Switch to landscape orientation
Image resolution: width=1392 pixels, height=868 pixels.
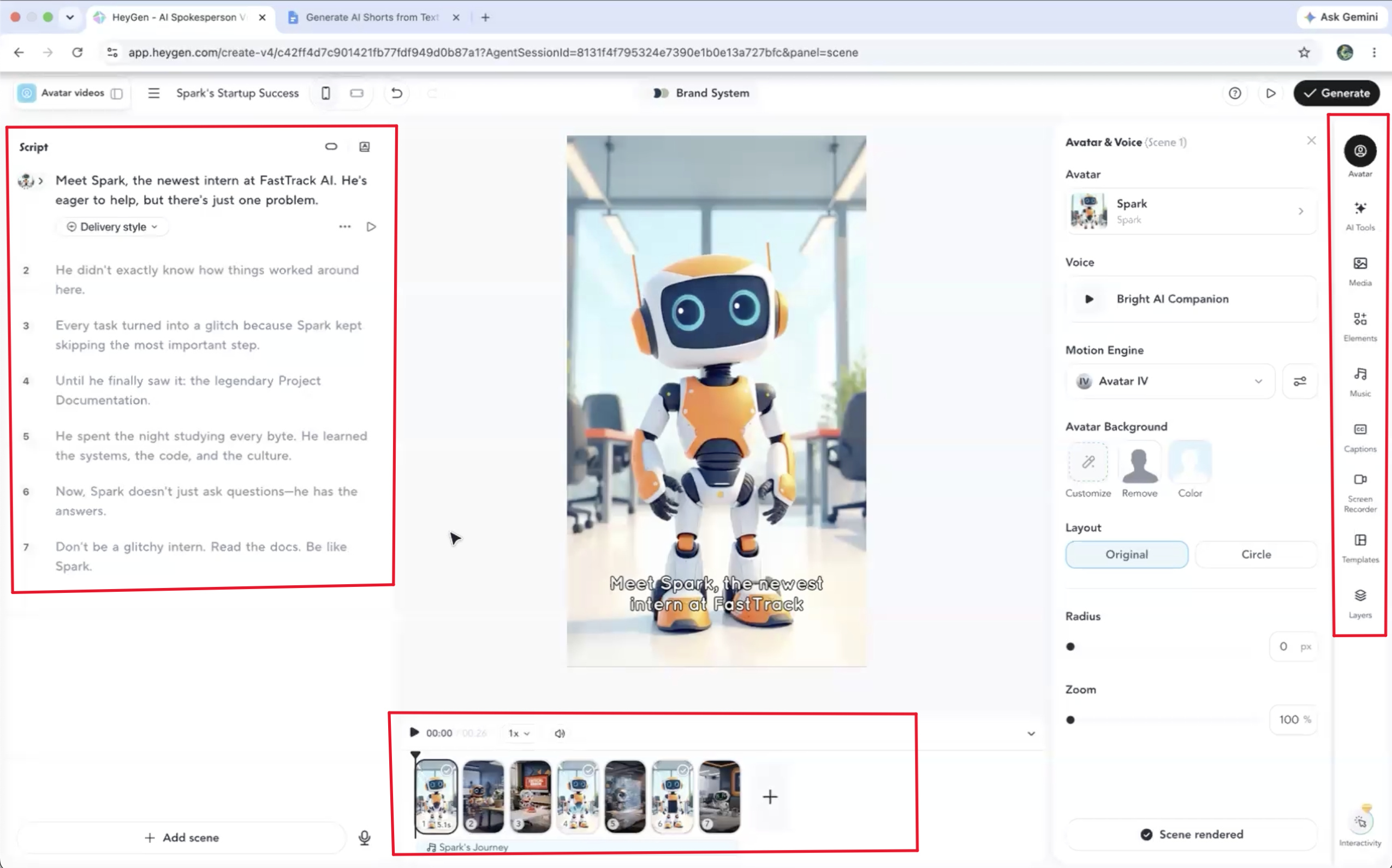(x=356, y=93)
